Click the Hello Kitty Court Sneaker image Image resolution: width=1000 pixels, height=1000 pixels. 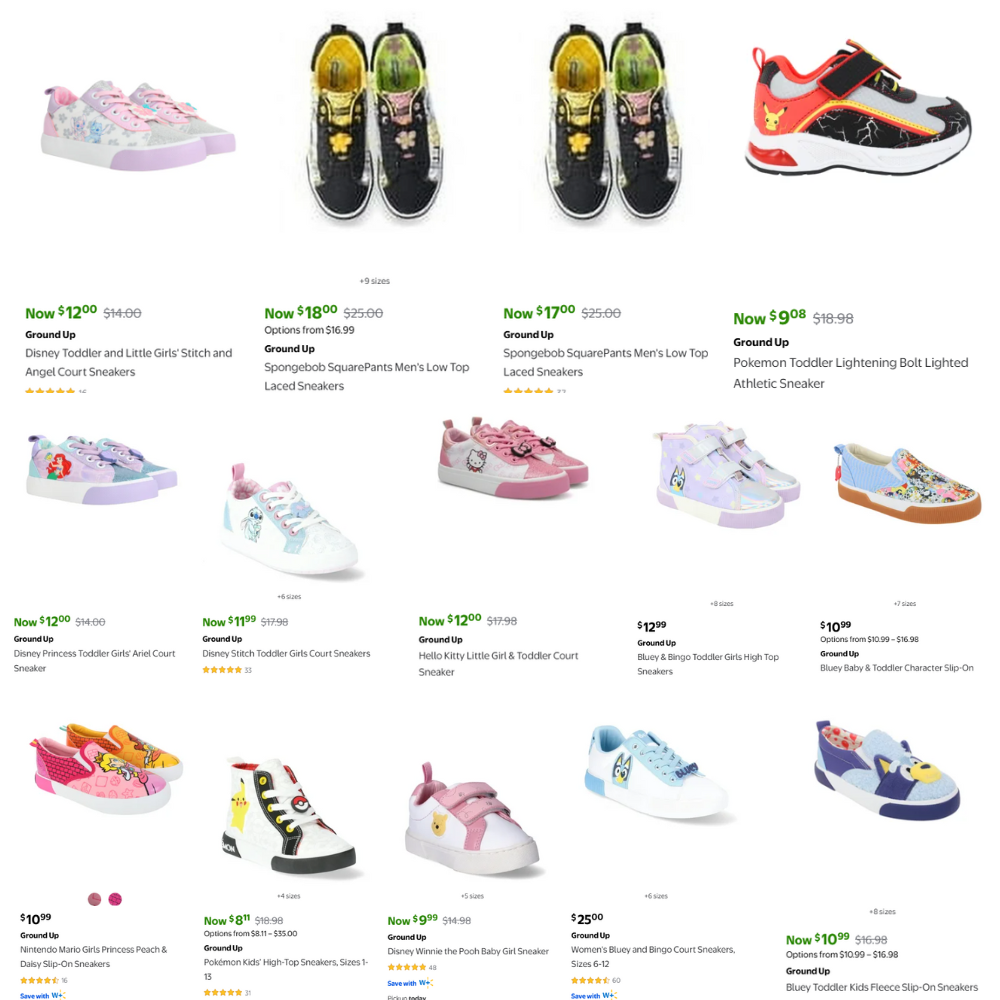513,457
